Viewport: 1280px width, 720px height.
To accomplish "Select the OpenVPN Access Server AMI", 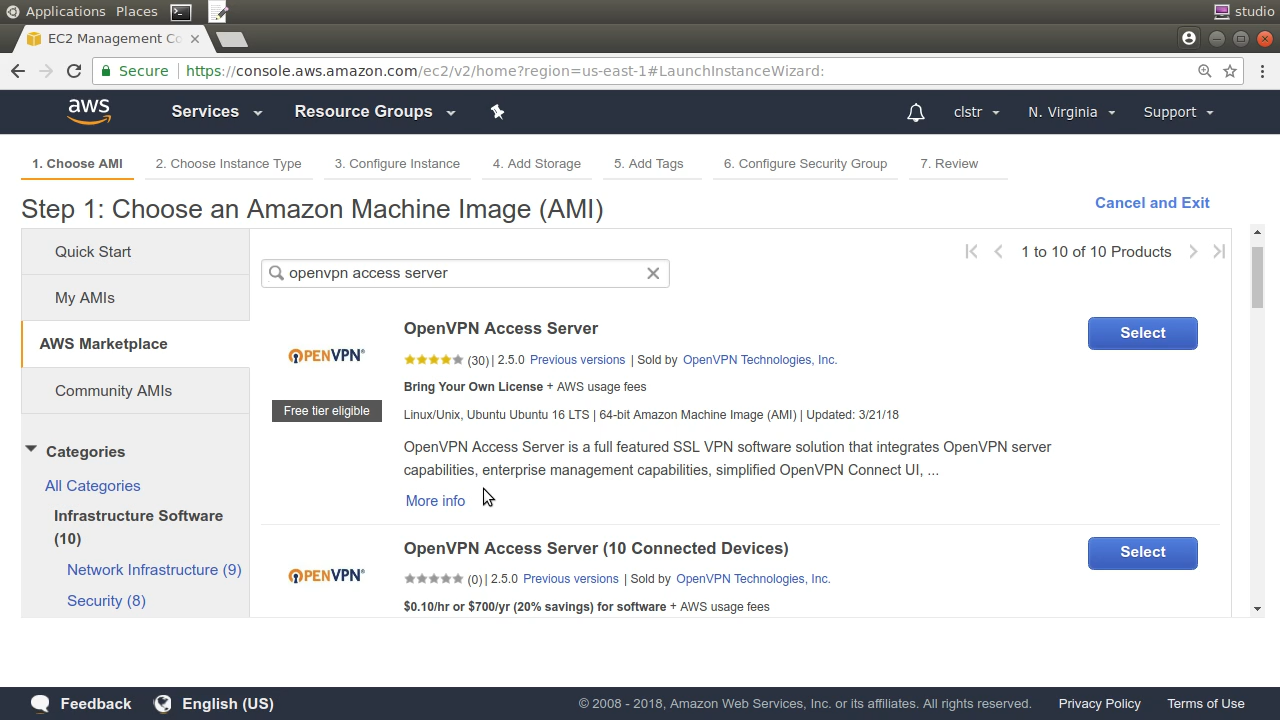I will (x=1142, y=333).
